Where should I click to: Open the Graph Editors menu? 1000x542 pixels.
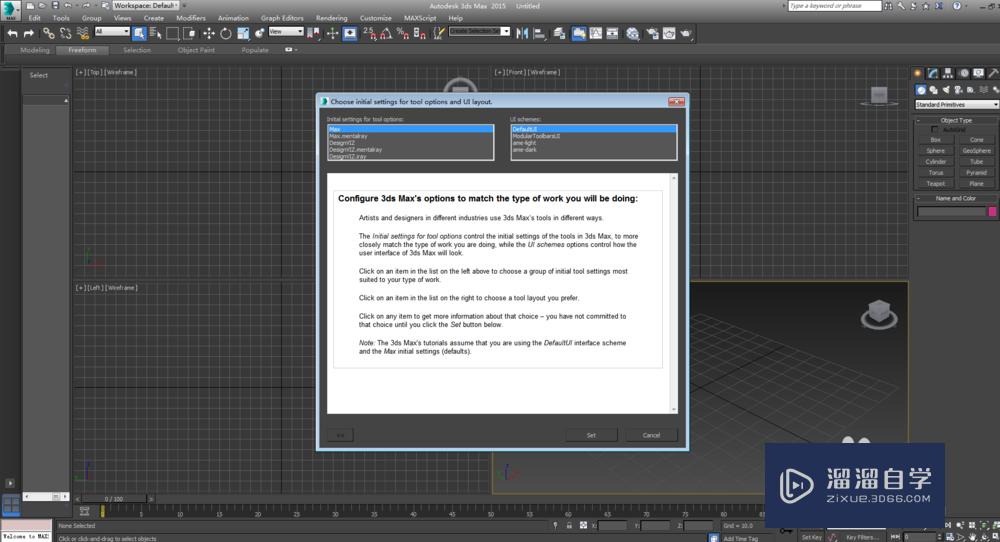point(282,18)
